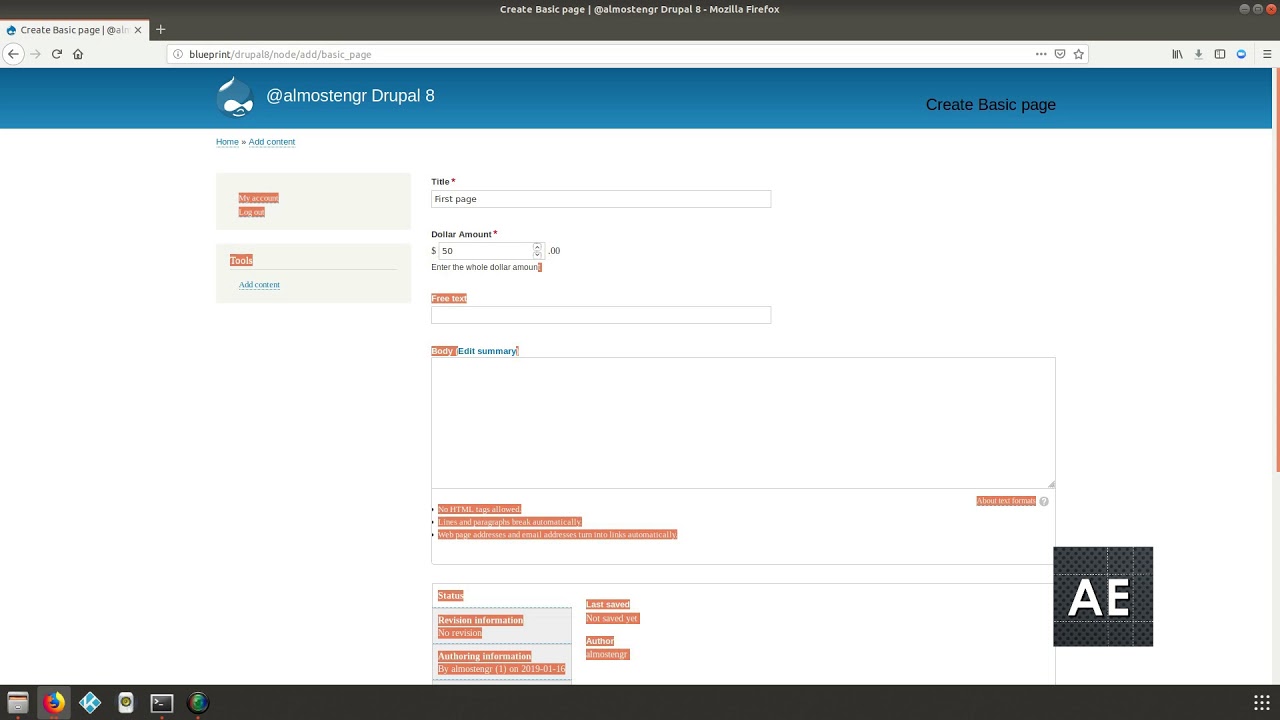Click in the Title field
Screen dimensions: 1280x720
tap(601, 199)
